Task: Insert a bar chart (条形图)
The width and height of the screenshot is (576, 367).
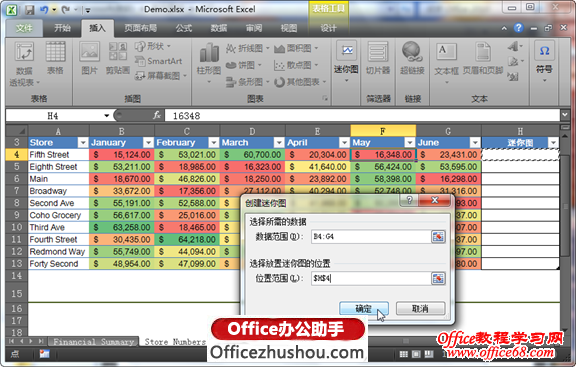Action: pos(247,82)
